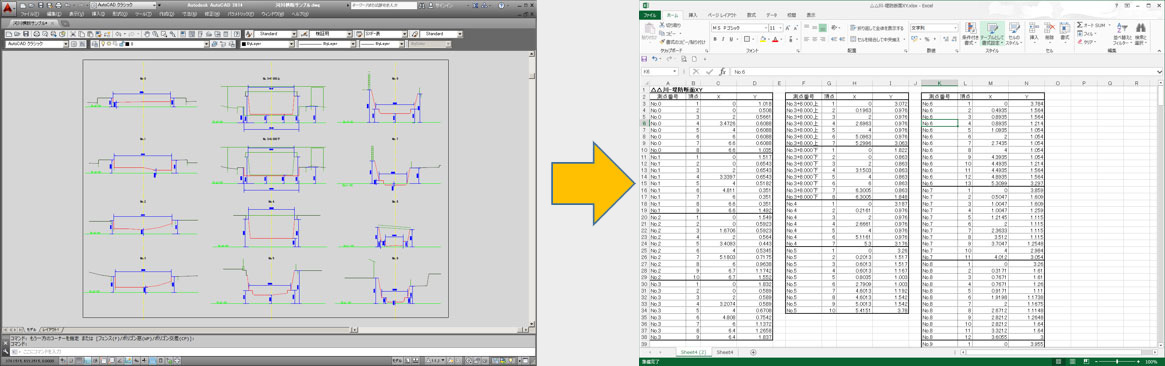Toggle underline formatting in Excel ribbon
The height and width of the screenshot is (366, 1165).
[731, 39]
